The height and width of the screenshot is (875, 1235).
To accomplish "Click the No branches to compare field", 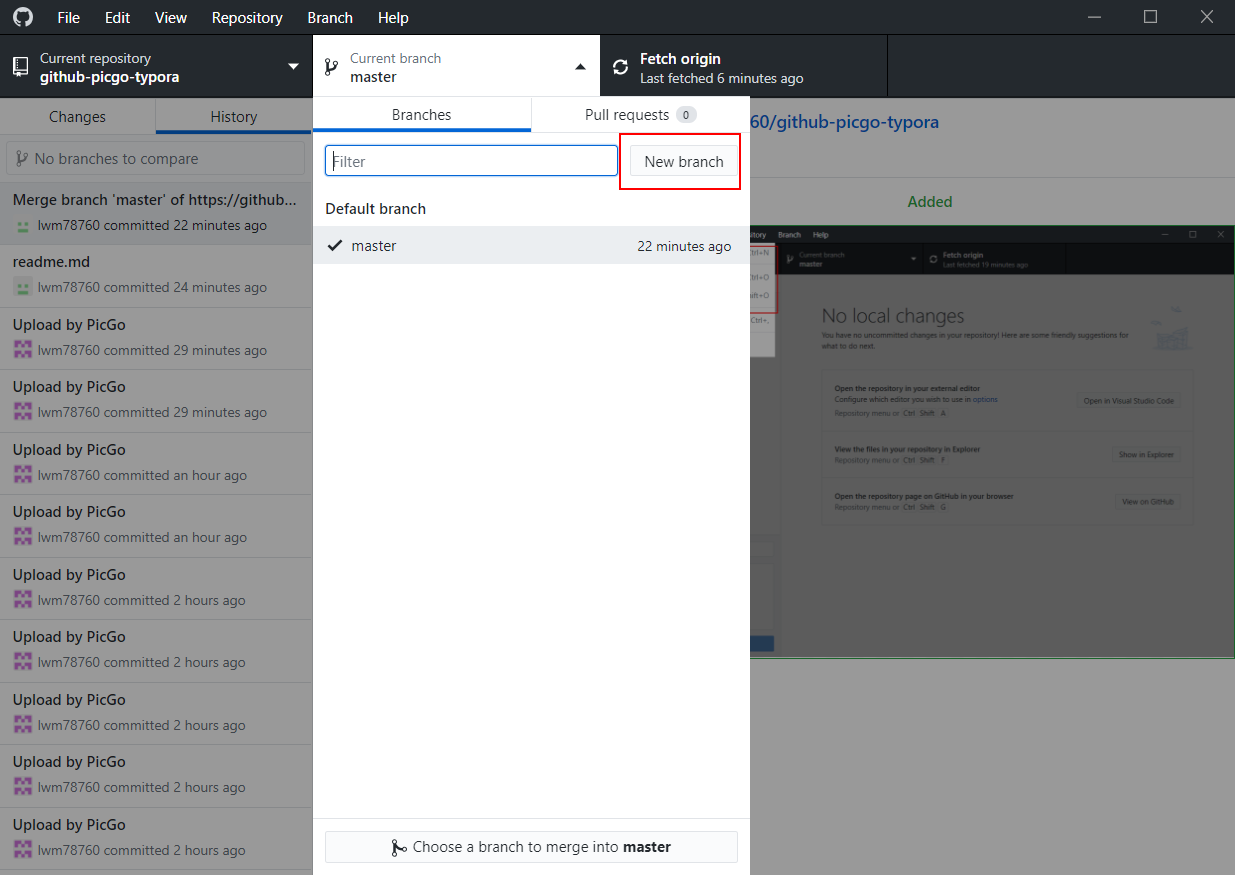I will [156, 159].
